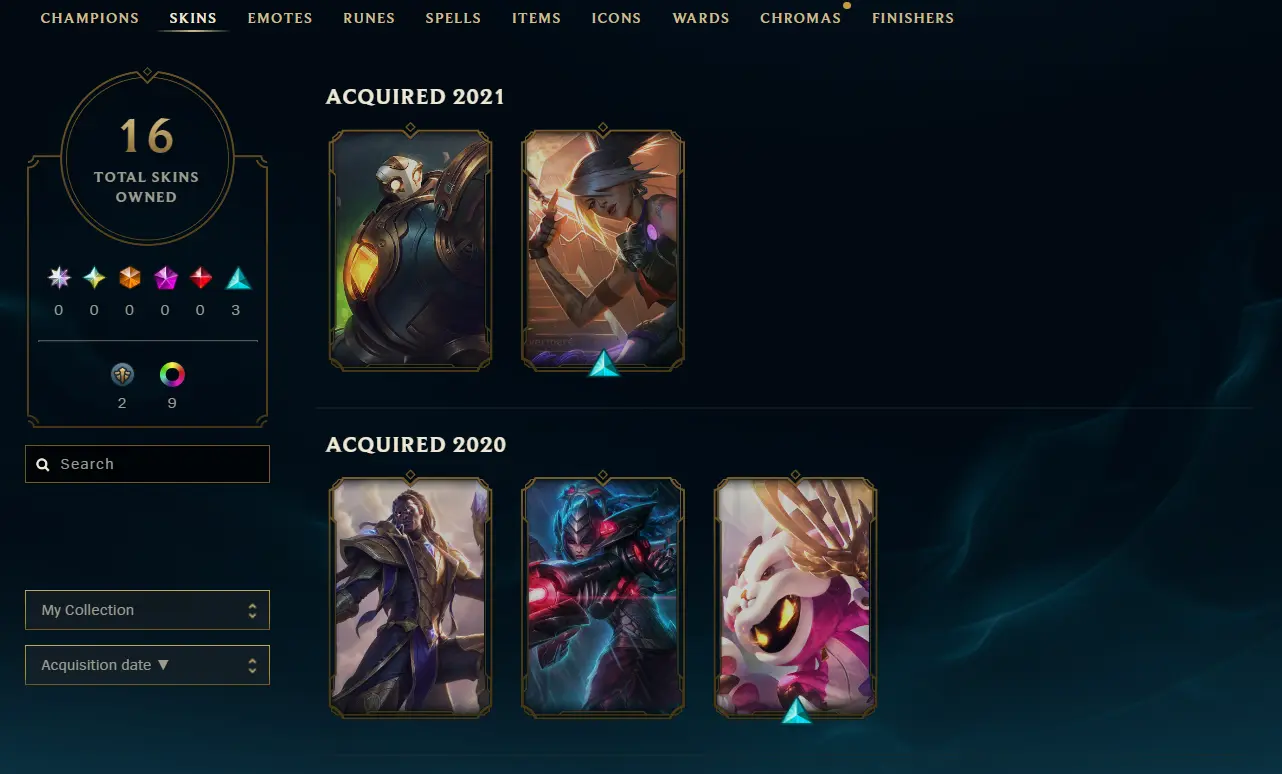Switch to the Champions tab
Screen dimensions: 1282x774
[x=90, y=18]
